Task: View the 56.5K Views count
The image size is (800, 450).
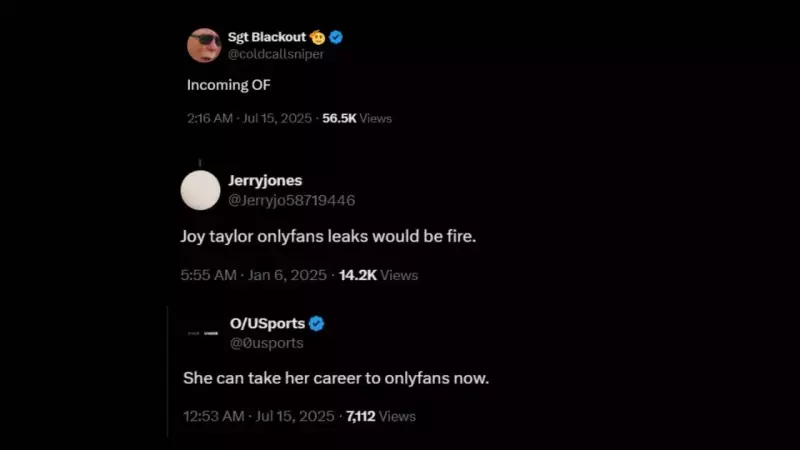Action: pos(357,118)
